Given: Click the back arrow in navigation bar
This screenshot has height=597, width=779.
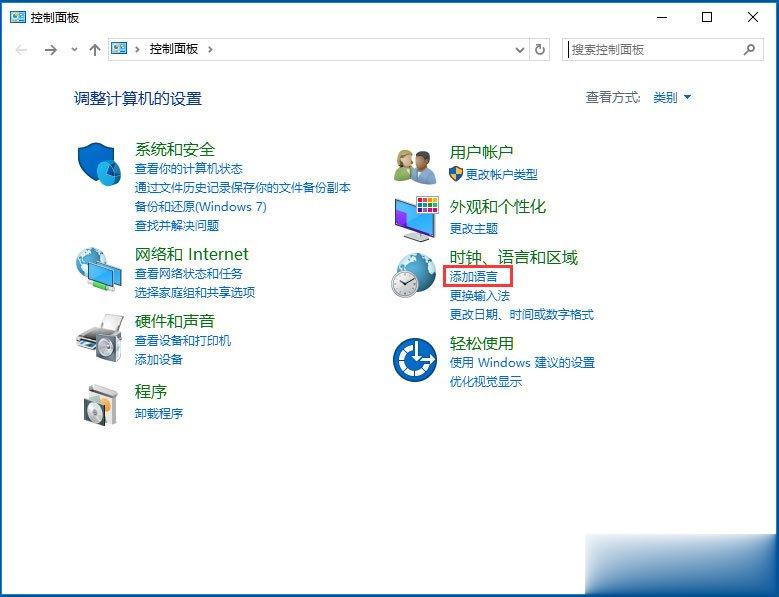Looking at the screenshot, I should (x=21, y=50).
